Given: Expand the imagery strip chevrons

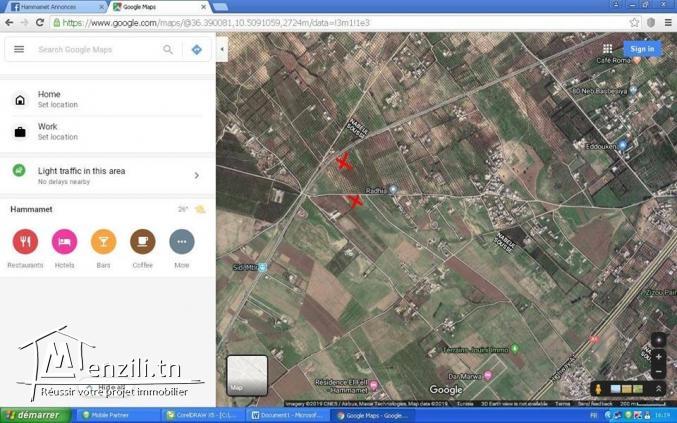Looking at the screenshot, I should pyautogui.click(x=658, y=389).
